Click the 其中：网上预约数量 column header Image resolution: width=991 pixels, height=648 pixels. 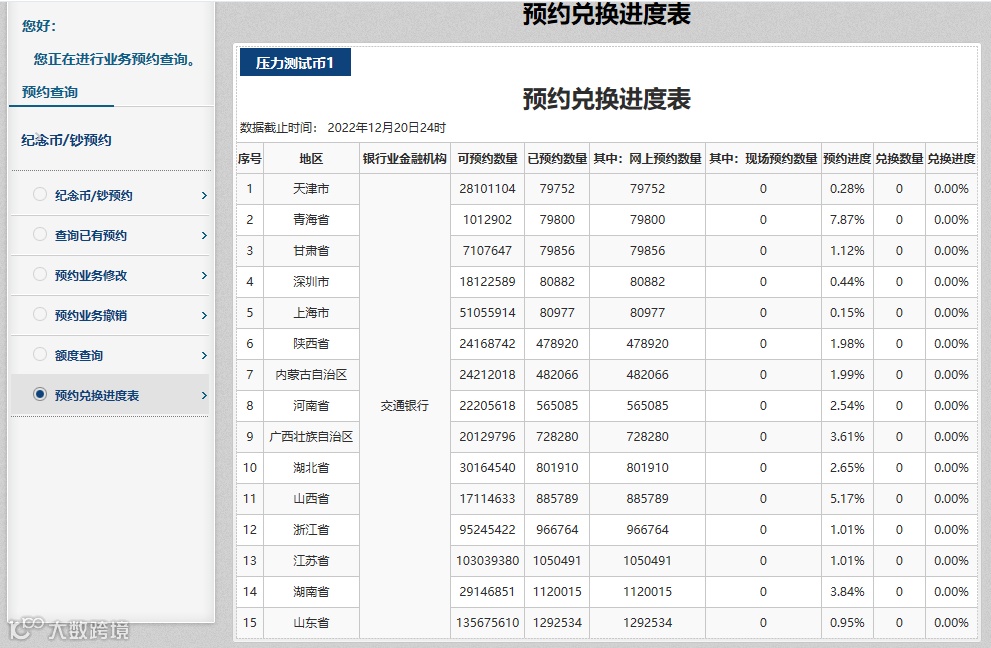click(647, 159)
